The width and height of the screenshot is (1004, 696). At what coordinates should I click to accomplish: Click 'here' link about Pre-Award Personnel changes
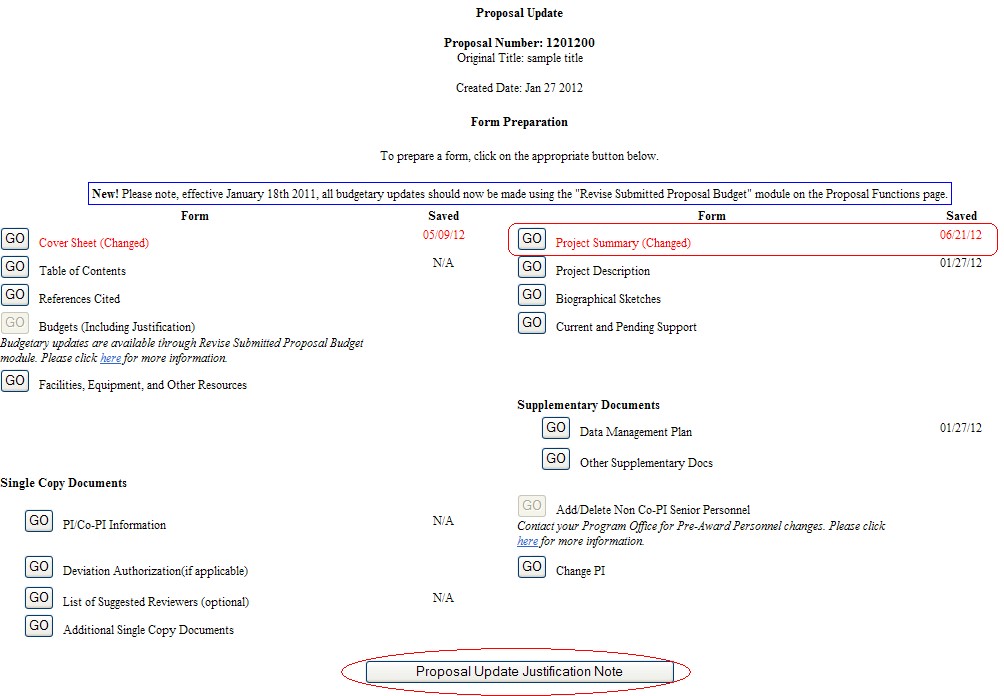tap(527, 541)
